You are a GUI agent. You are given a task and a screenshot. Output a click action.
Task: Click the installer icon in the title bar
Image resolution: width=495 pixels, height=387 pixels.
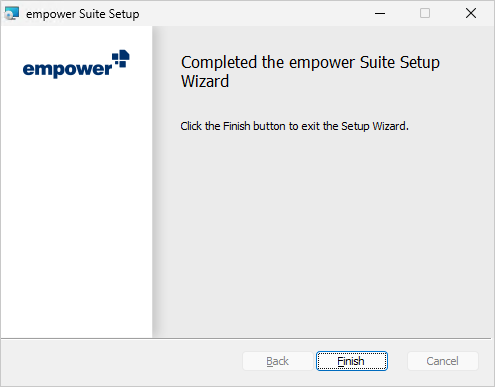click(12, 14)
